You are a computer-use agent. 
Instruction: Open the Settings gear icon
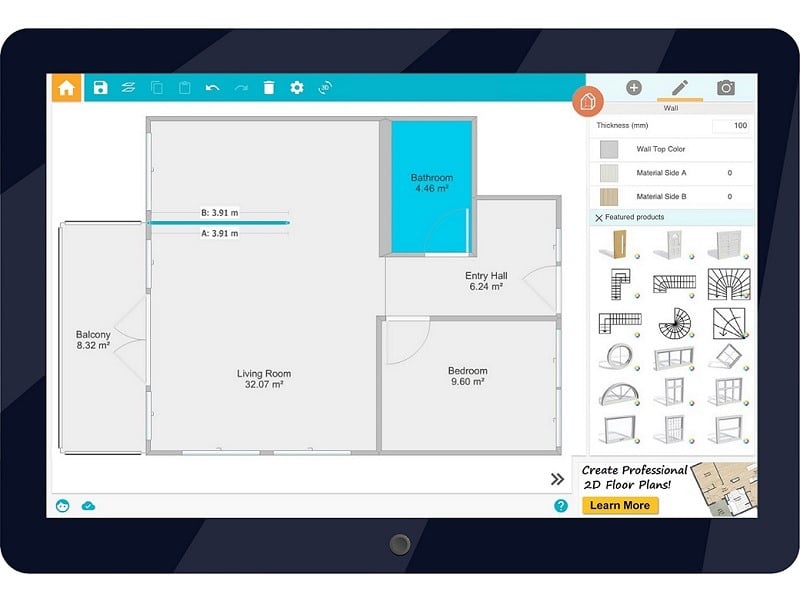click(x=294, y=88)
